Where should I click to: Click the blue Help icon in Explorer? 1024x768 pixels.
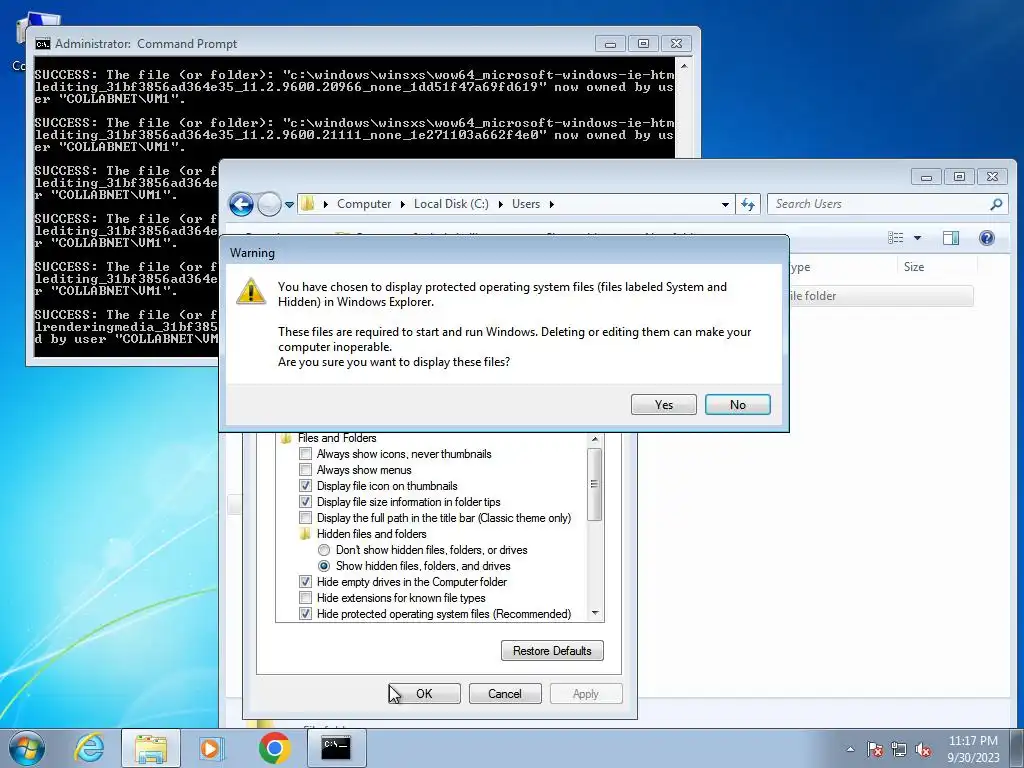click(x=987, y=238)
